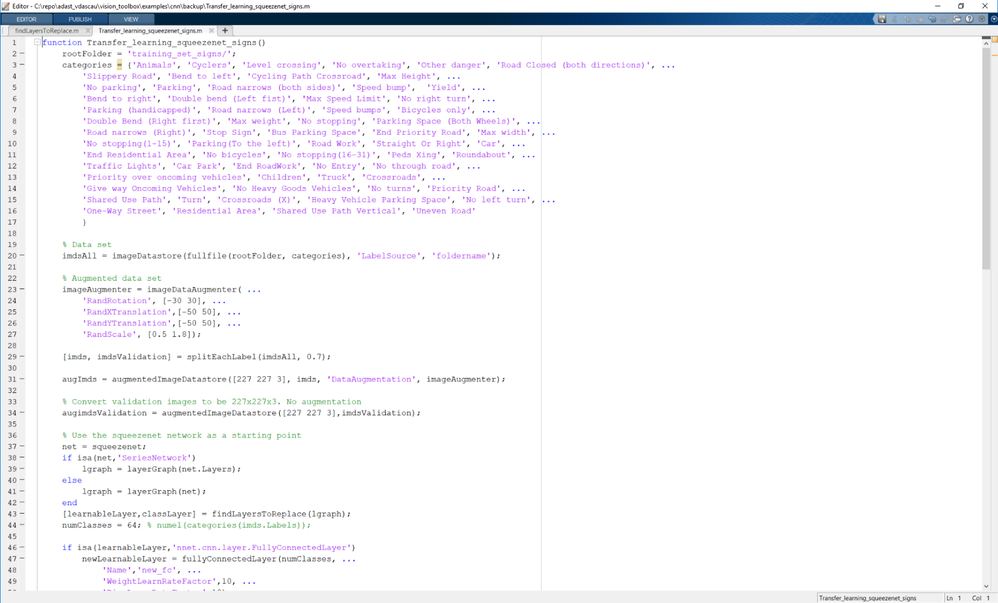Screen dimensions: 998x603
Task: Click the 'DataAugmentation' string on line 31
Action: [371, 379]
